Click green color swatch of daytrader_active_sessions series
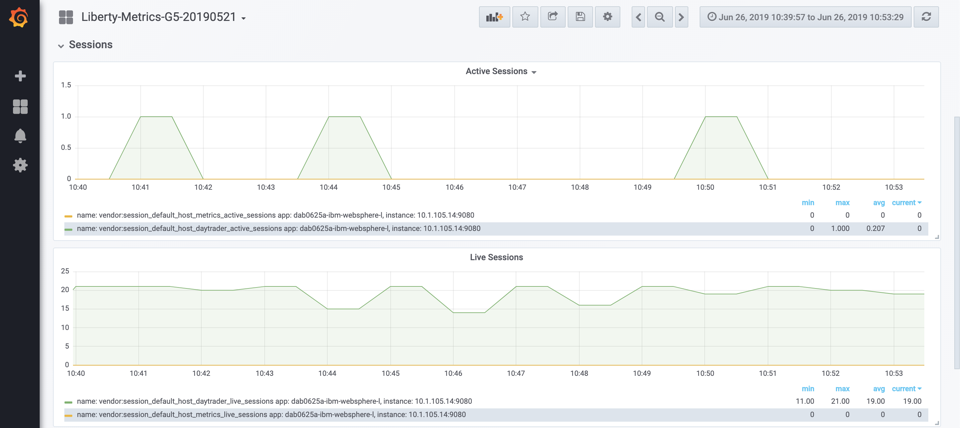 tap(69, 230)
